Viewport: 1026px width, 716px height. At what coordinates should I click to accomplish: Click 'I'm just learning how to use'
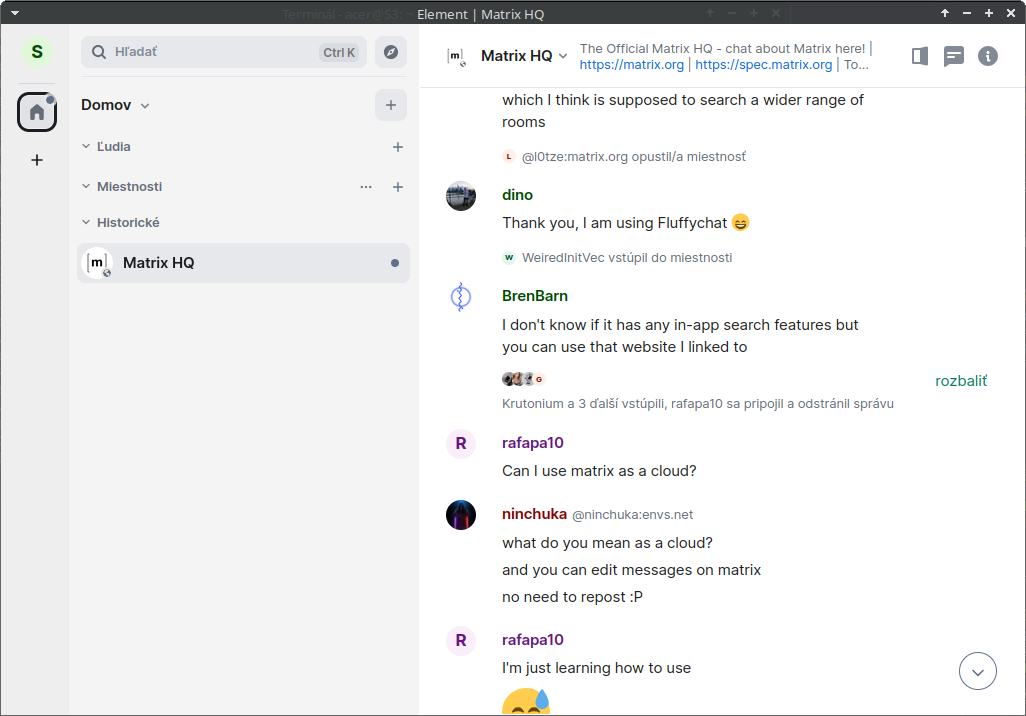point(596,668)
